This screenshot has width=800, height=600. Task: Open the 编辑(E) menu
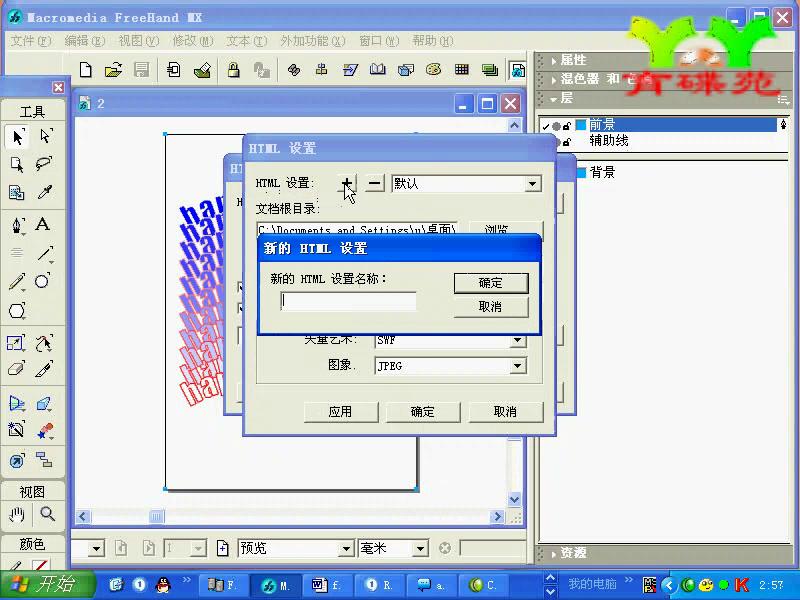tap(85, 41)
